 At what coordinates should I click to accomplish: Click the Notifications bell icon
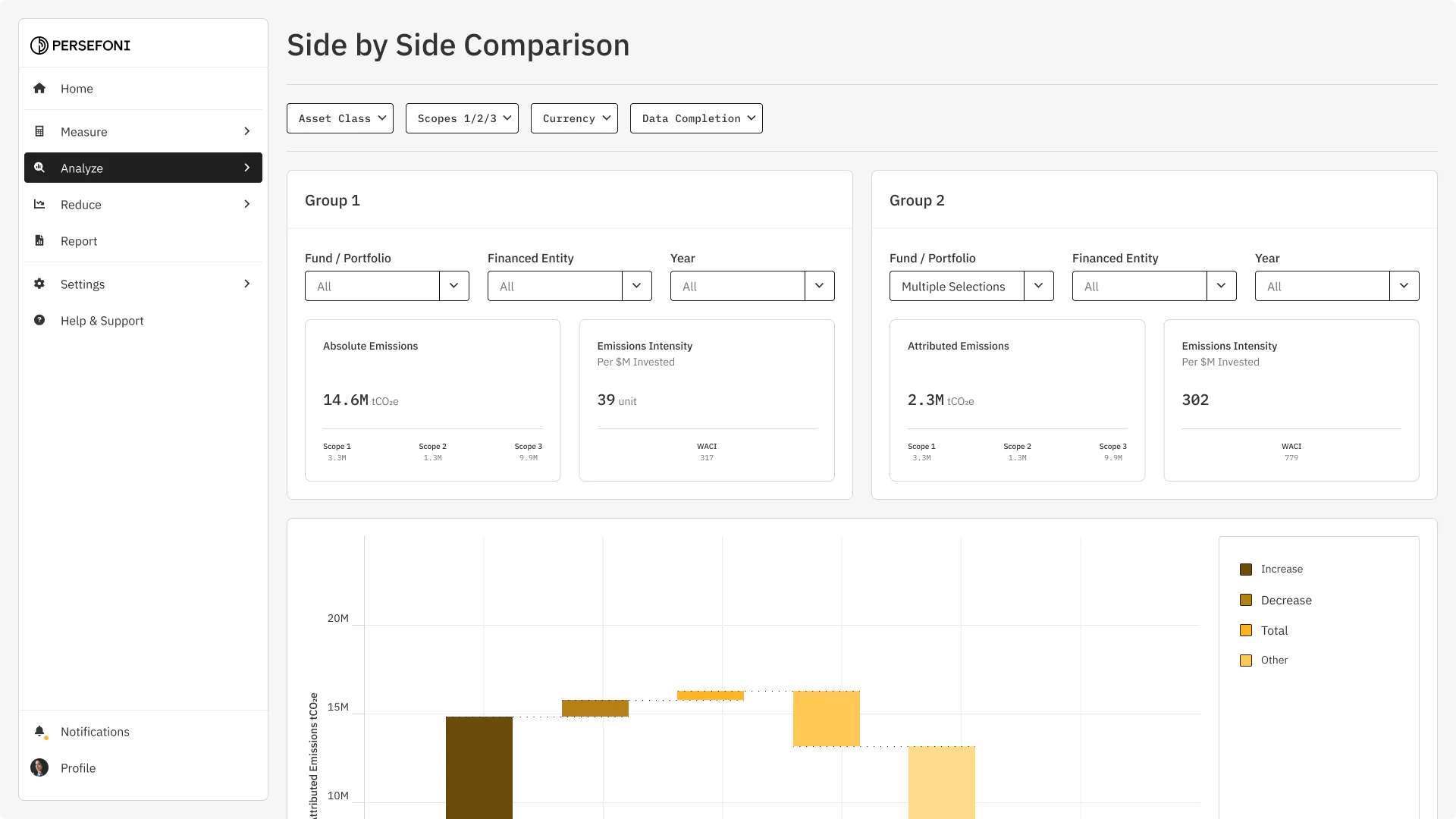tap(39, 731)
